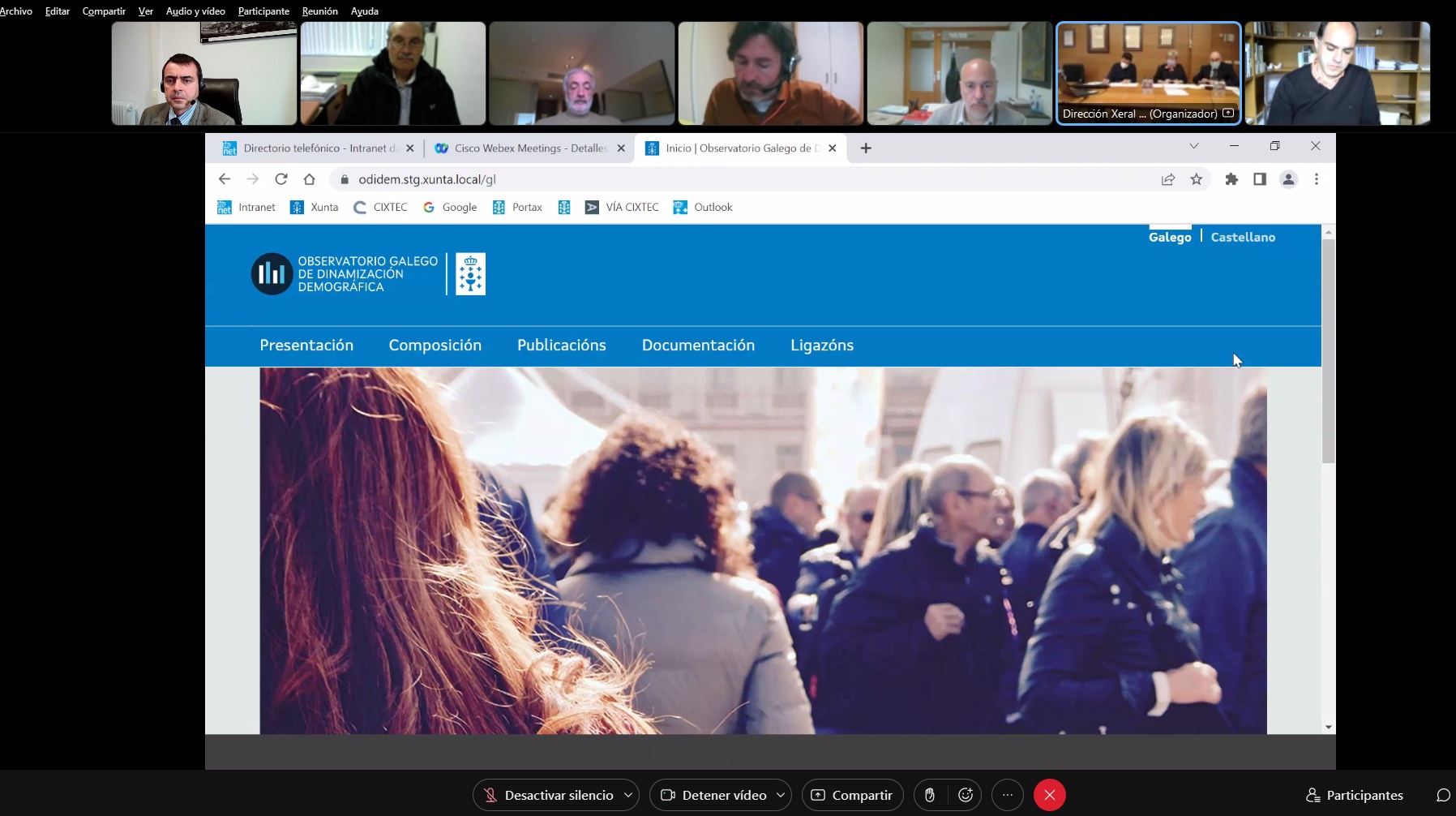Click the webpage vertical scrollbar thumb
This screenshot has width=1456, height=816.
pos(1328,349)
